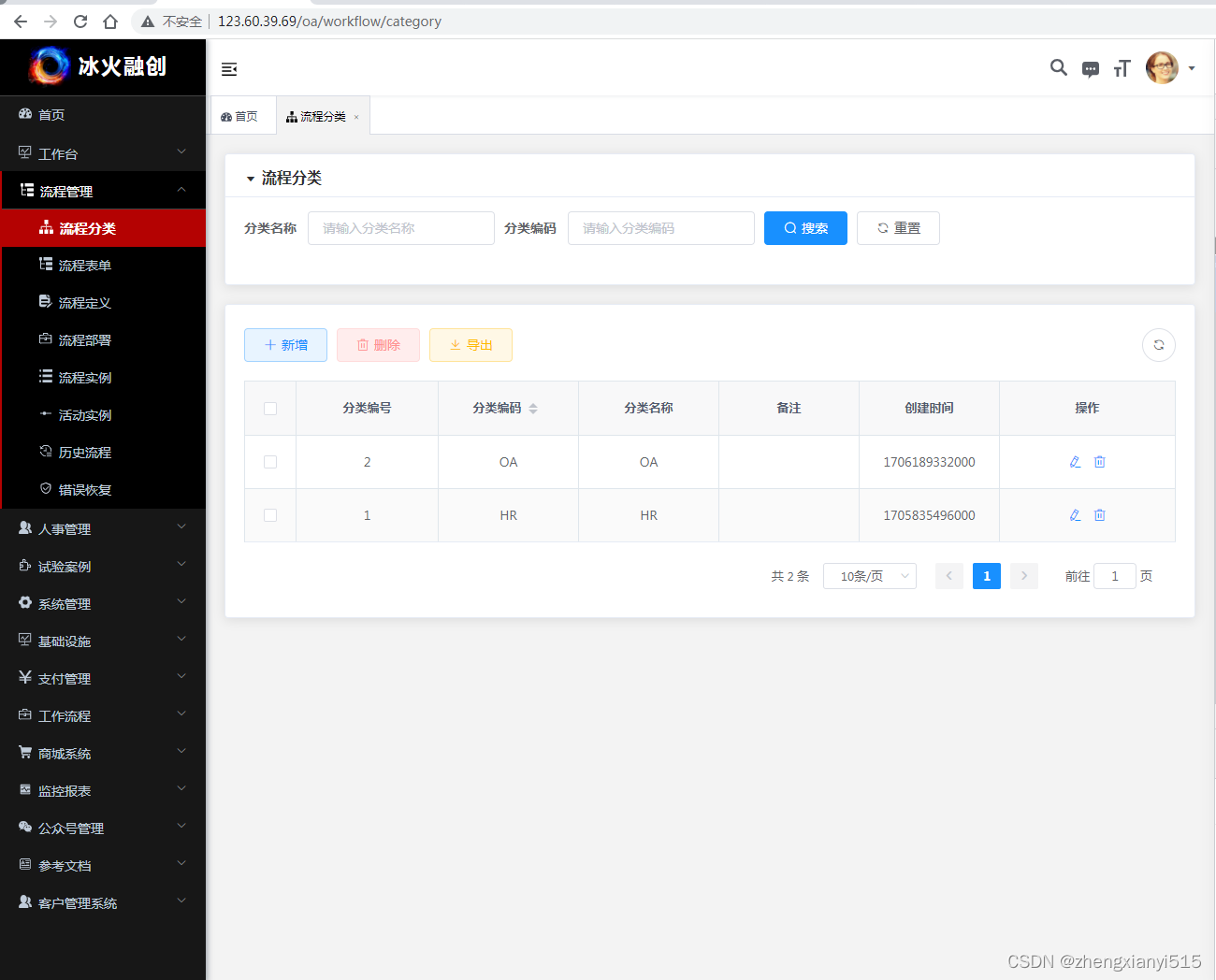Click the 导出 button
The image size is (1216, 980).
470,345
